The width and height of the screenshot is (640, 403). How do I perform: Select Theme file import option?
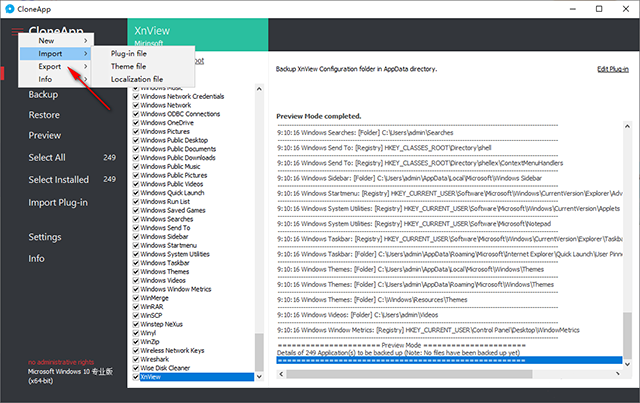(128, 66)
